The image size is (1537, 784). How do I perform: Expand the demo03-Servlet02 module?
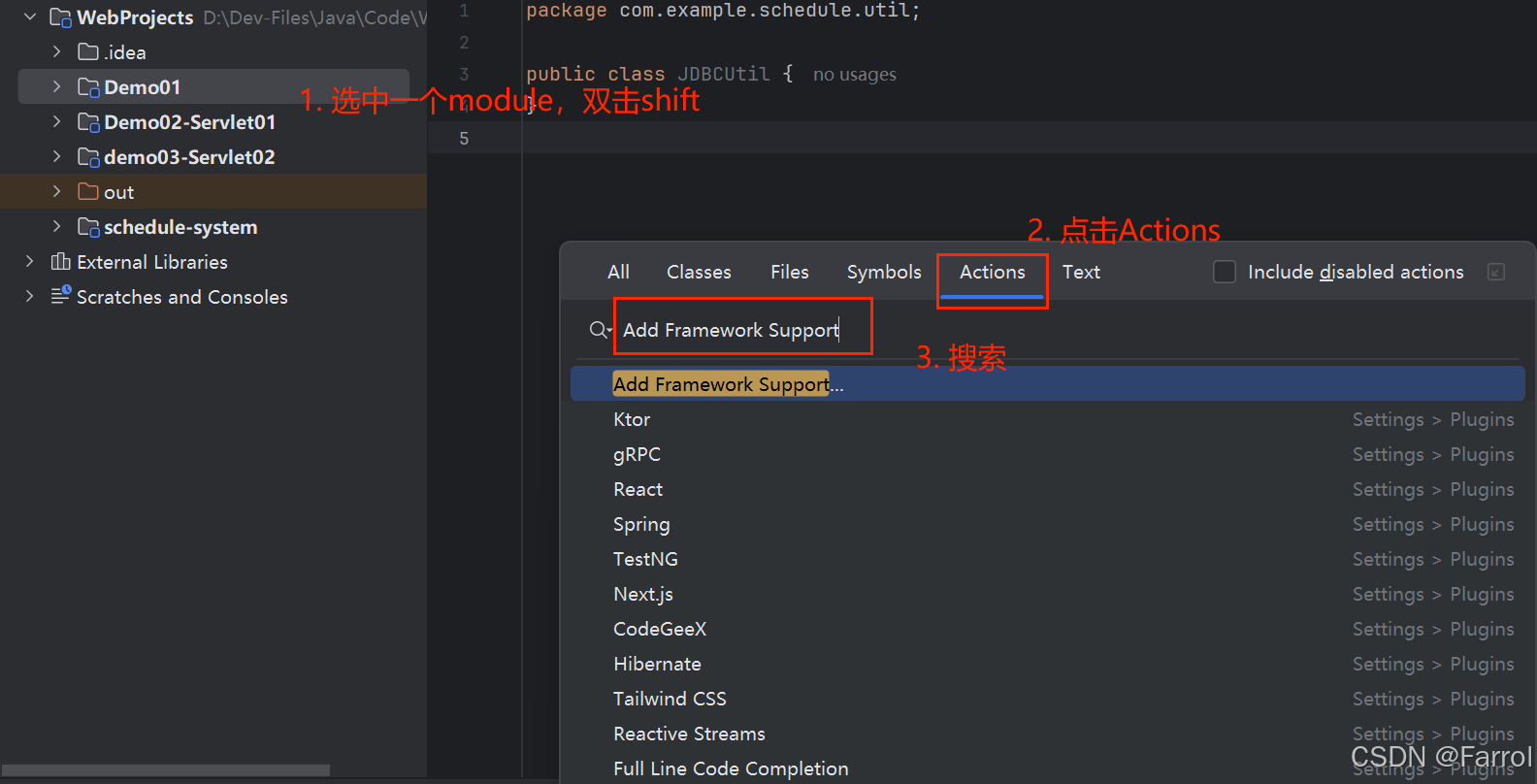56,157
